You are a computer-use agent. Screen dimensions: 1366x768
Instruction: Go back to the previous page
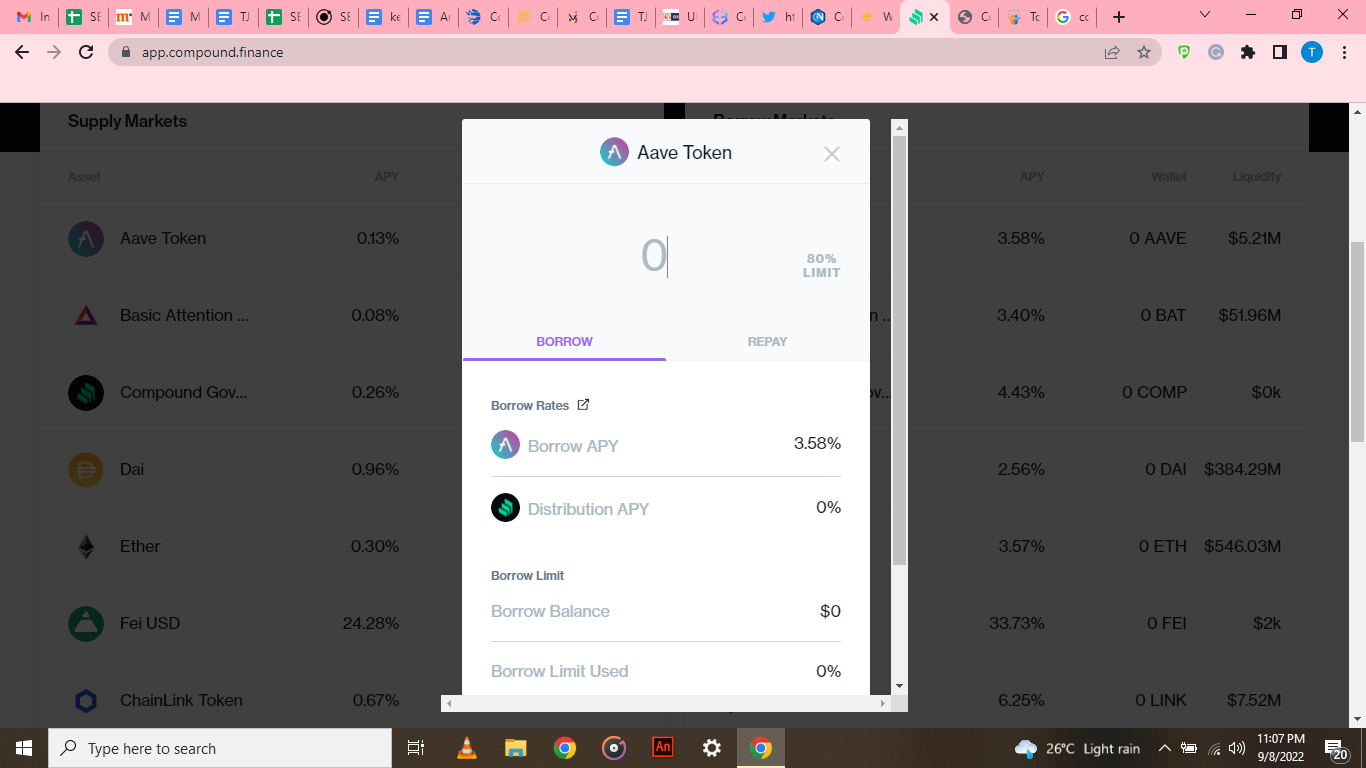click(x=23, y=52)
